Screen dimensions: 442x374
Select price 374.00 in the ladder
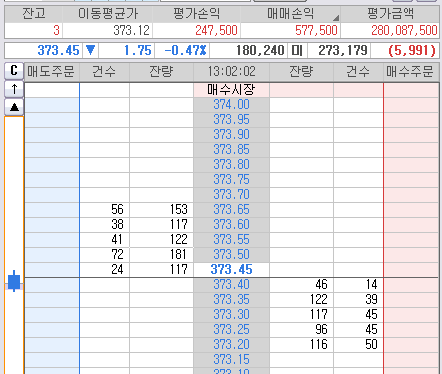[231, 105]
